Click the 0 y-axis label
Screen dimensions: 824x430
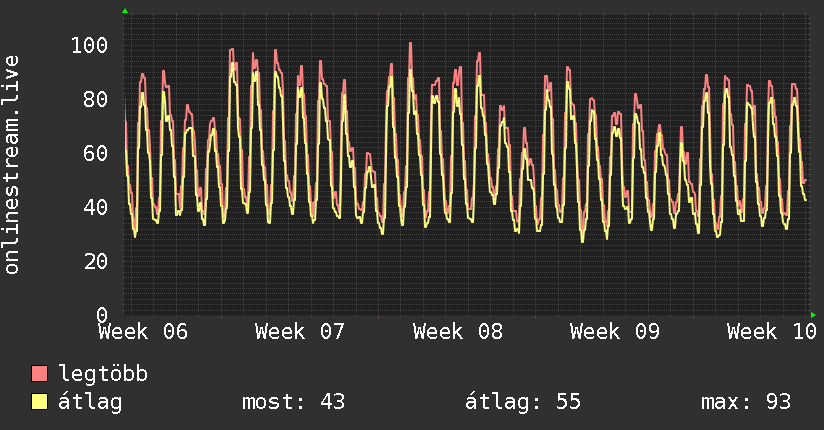click(102, 315)
